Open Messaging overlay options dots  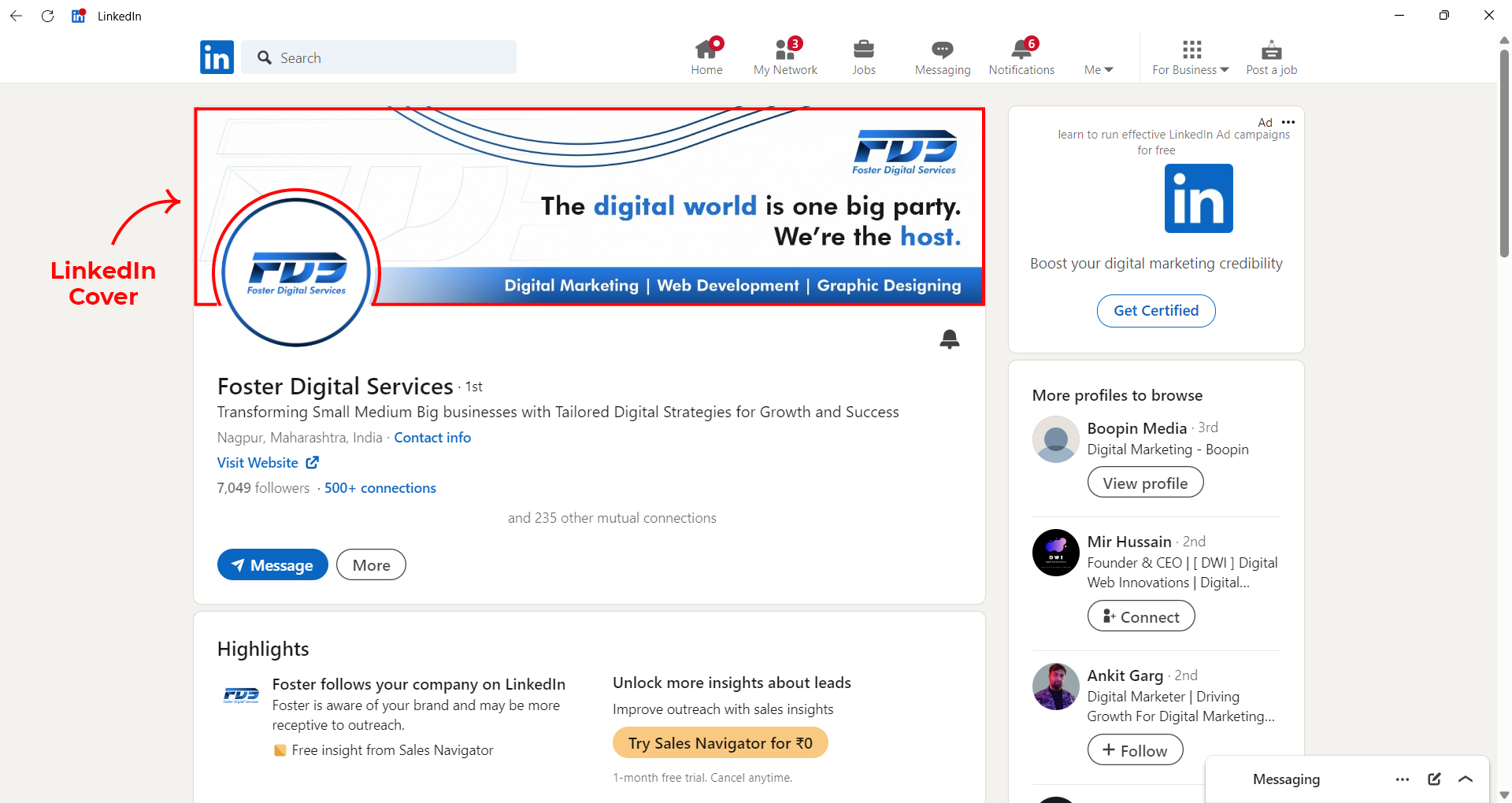click(1403, 779)
